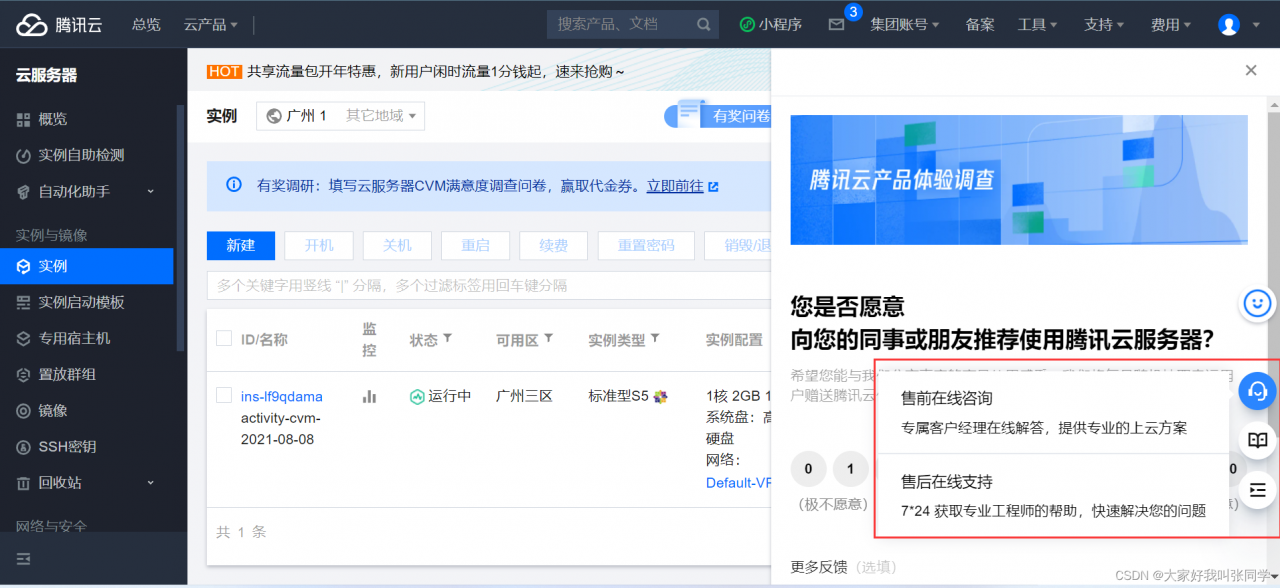Click the smiley feedback floating icon
This screenshot has width=1280, height=588.
coord(1258,302)
